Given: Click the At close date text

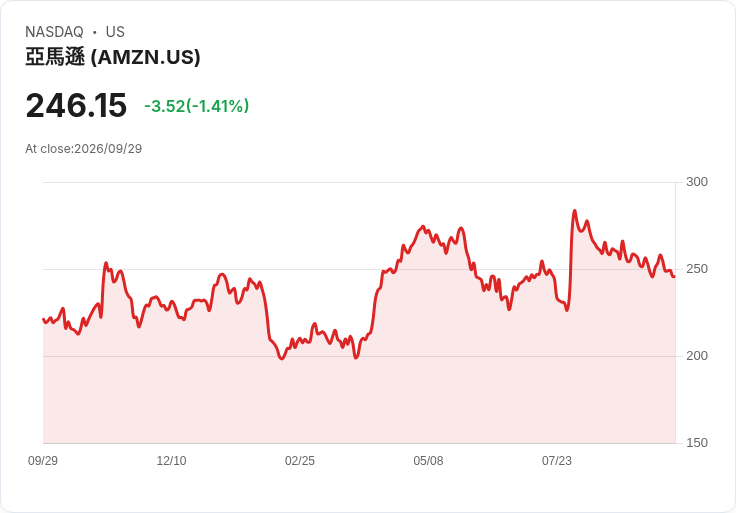Looking at the screenshot, I should pyautogui.click(x=84, y=149).
